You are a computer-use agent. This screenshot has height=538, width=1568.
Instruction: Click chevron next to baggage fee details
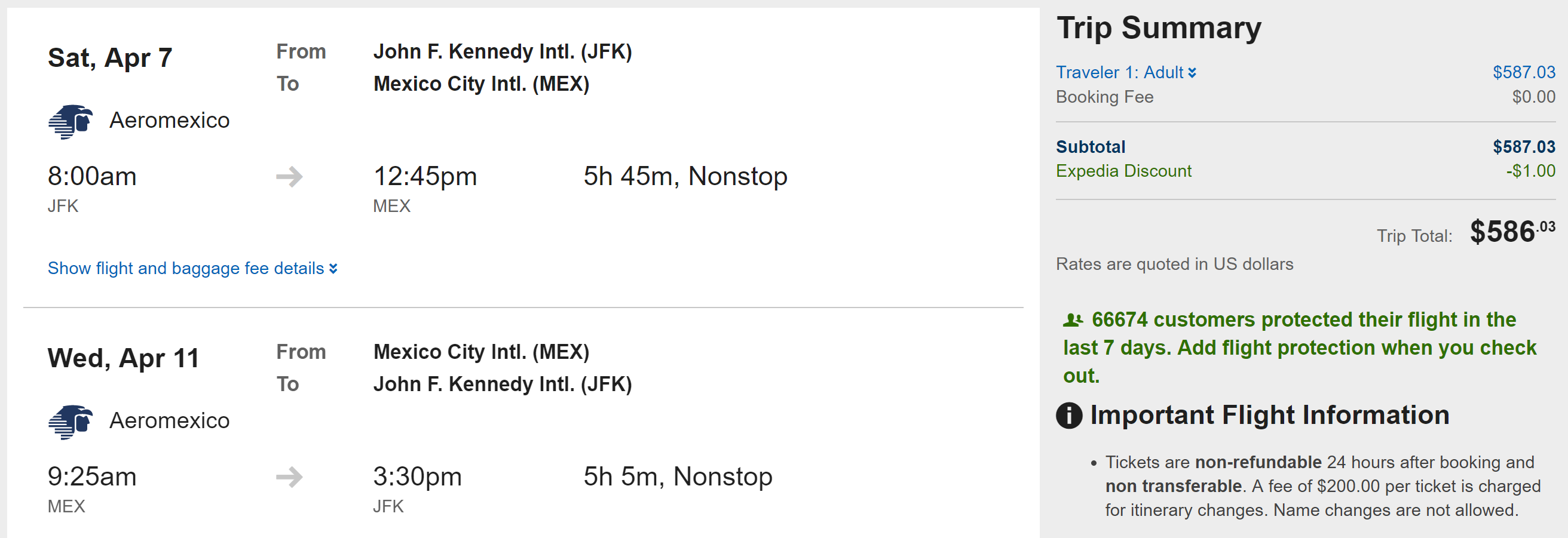[x=333, y=269]
